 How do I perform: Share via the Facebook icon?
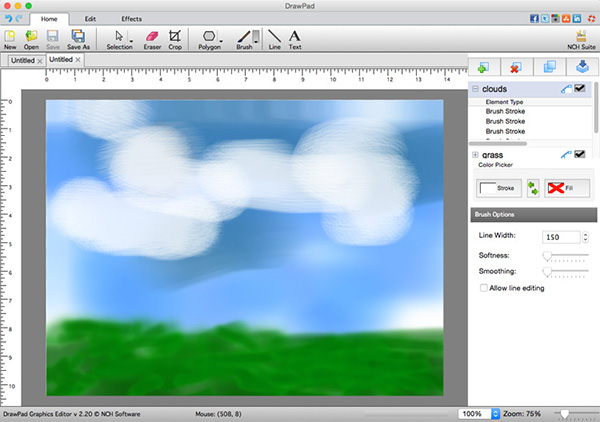(534, 18)
